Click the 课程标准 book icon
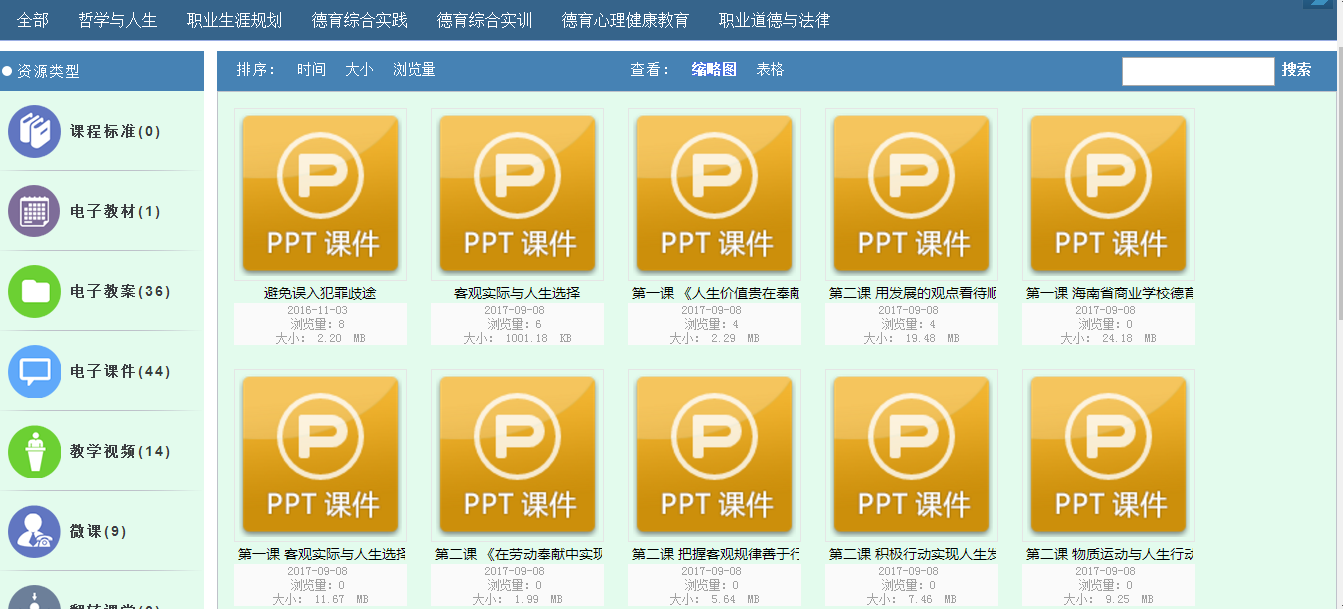1343x609 pixels. 35,132
